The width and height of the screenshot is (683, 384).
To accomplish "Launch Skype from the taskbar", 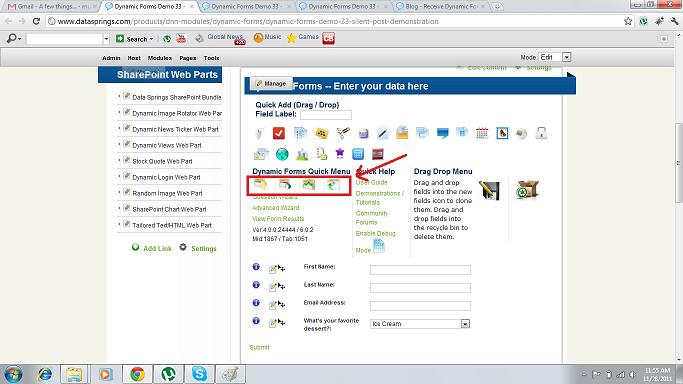I will 199,374.
